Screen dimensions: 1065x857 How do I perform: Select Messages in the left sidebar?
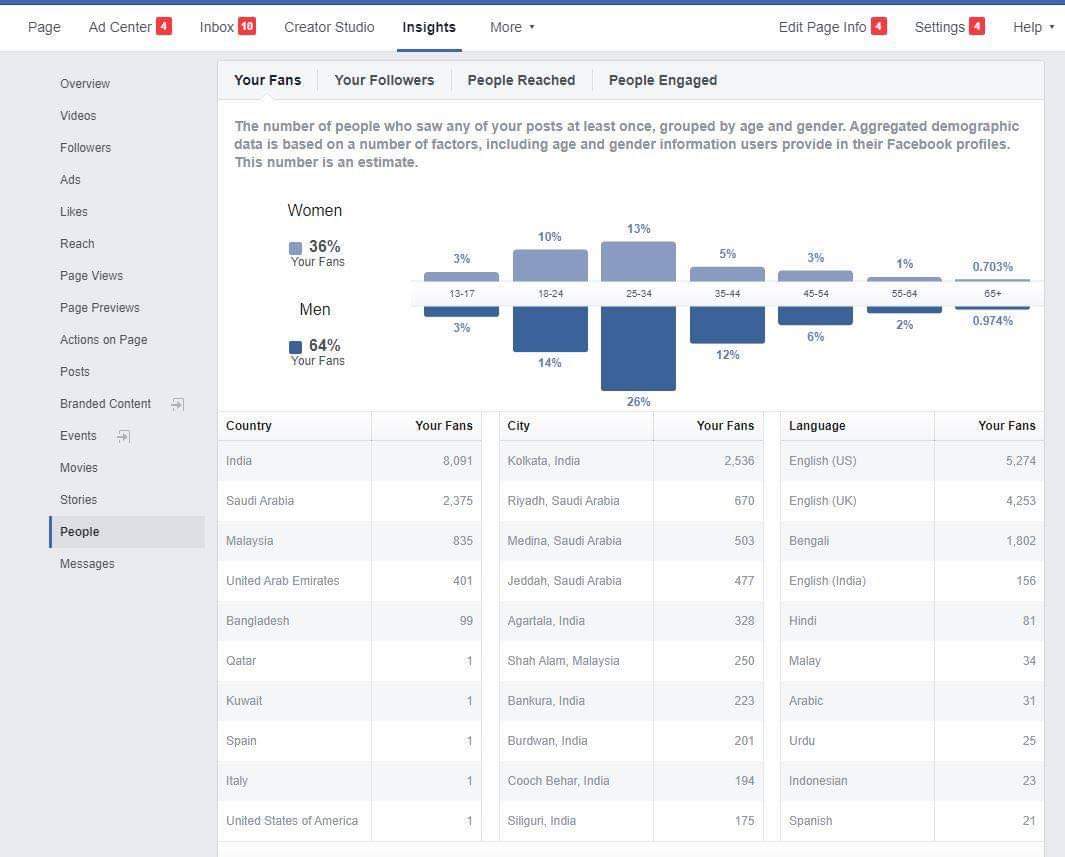[87, 564]
